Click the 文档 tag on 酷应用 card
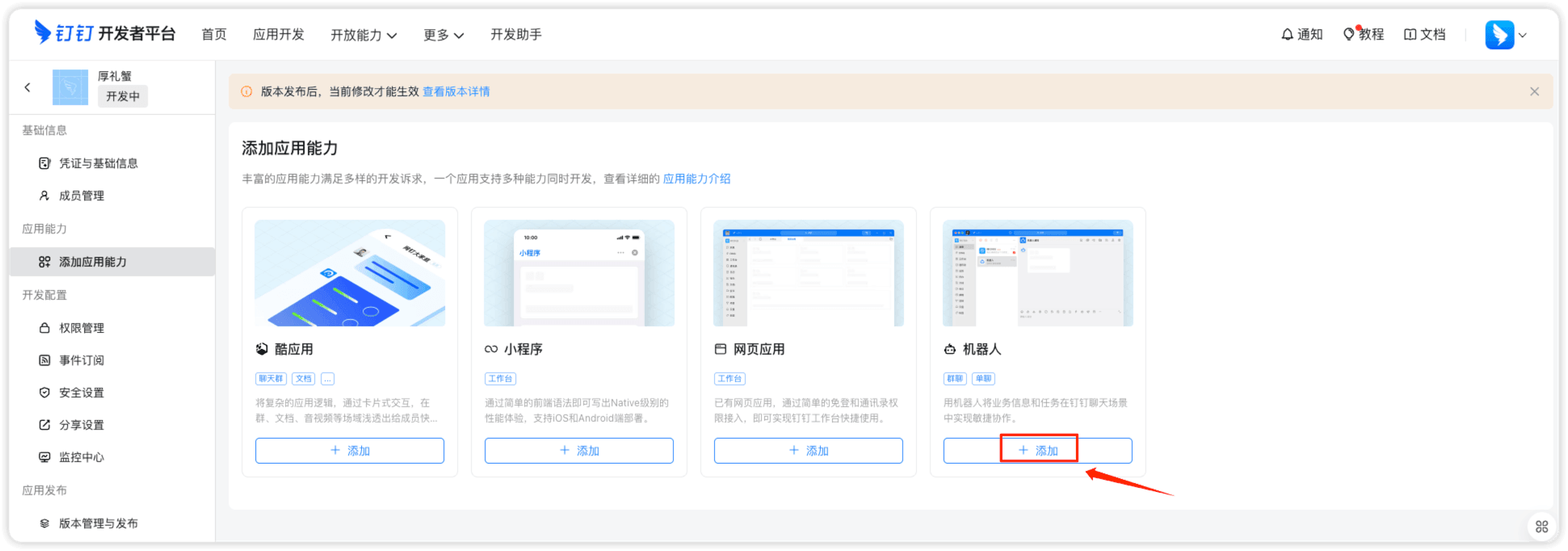 click(x=304, y=378)
